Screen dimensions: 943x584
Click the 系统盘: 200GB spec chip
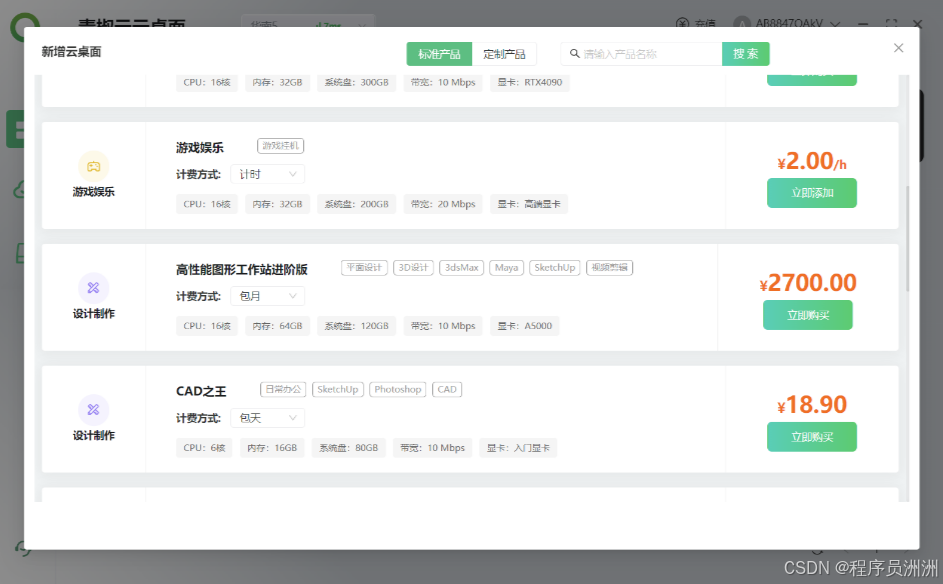coord(357,204)
